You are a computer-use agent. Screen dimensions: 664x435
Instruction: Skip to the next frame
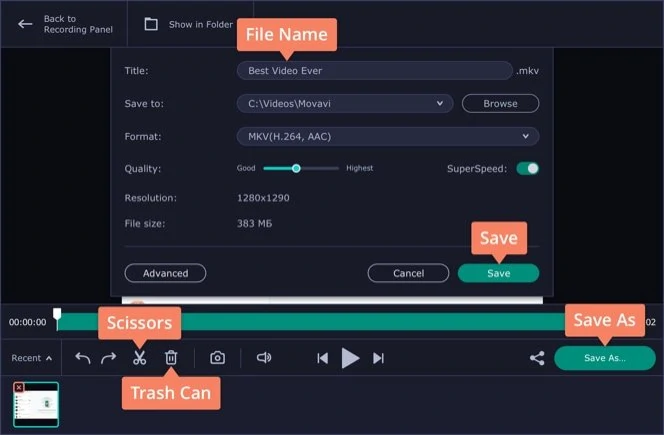tap(378, 358)
